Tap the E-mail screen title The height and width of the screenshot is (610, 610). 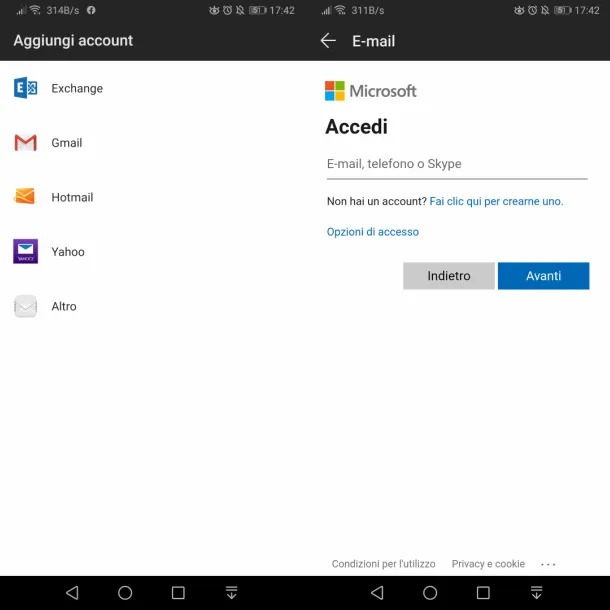[x=373, y=41]
